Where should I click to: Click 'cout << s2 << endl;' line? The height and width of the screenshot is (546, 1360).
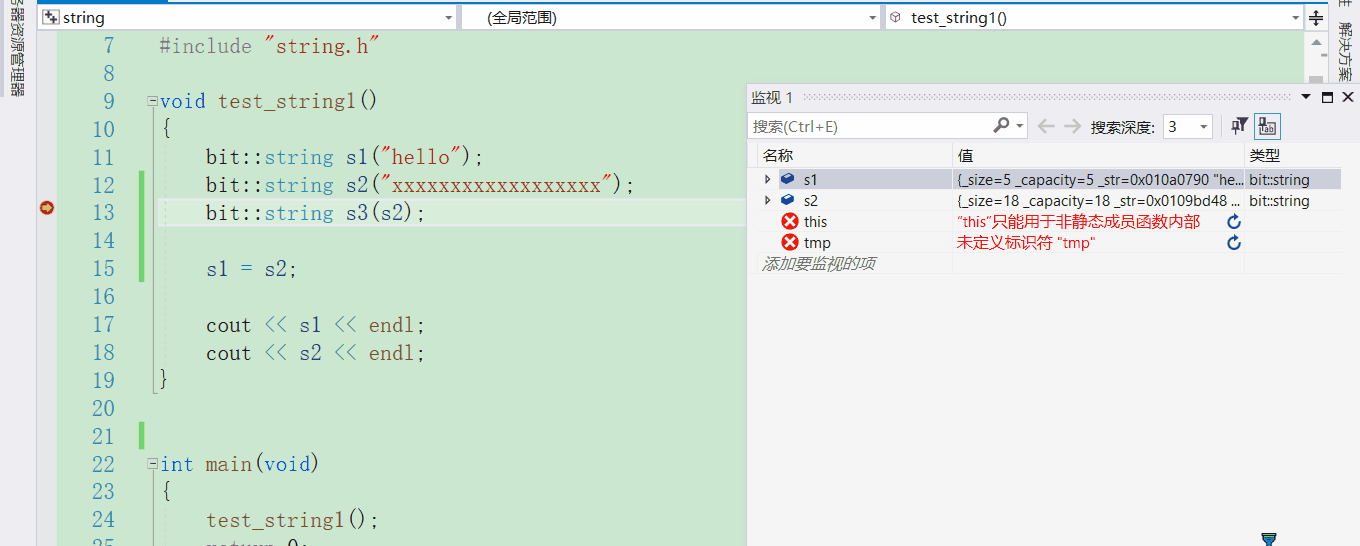(316, 353)
